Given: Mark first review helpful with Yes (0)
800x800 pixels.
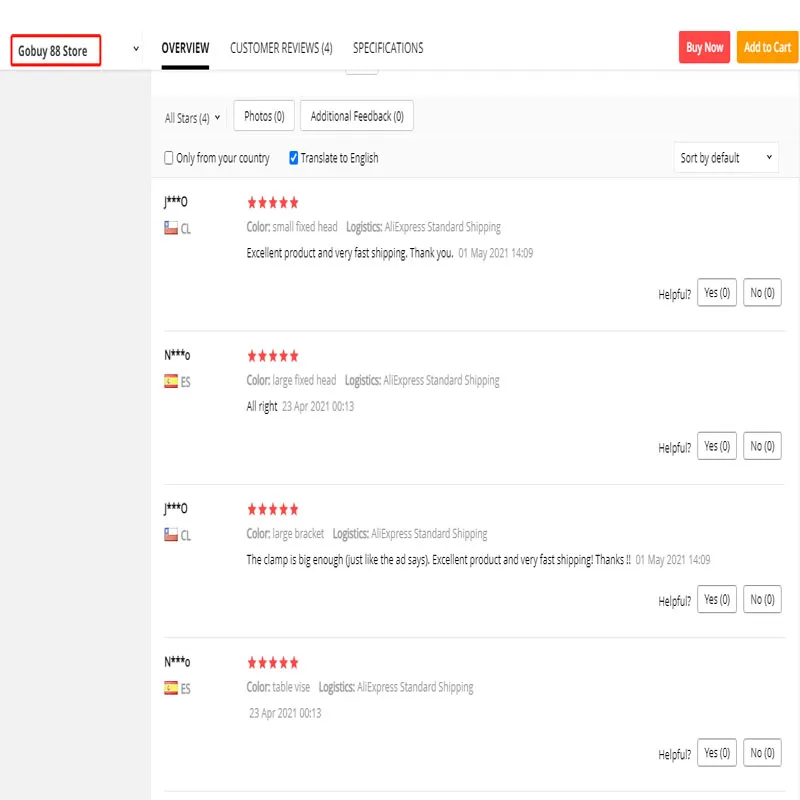Looking at the screenshot, I should 716,292.
